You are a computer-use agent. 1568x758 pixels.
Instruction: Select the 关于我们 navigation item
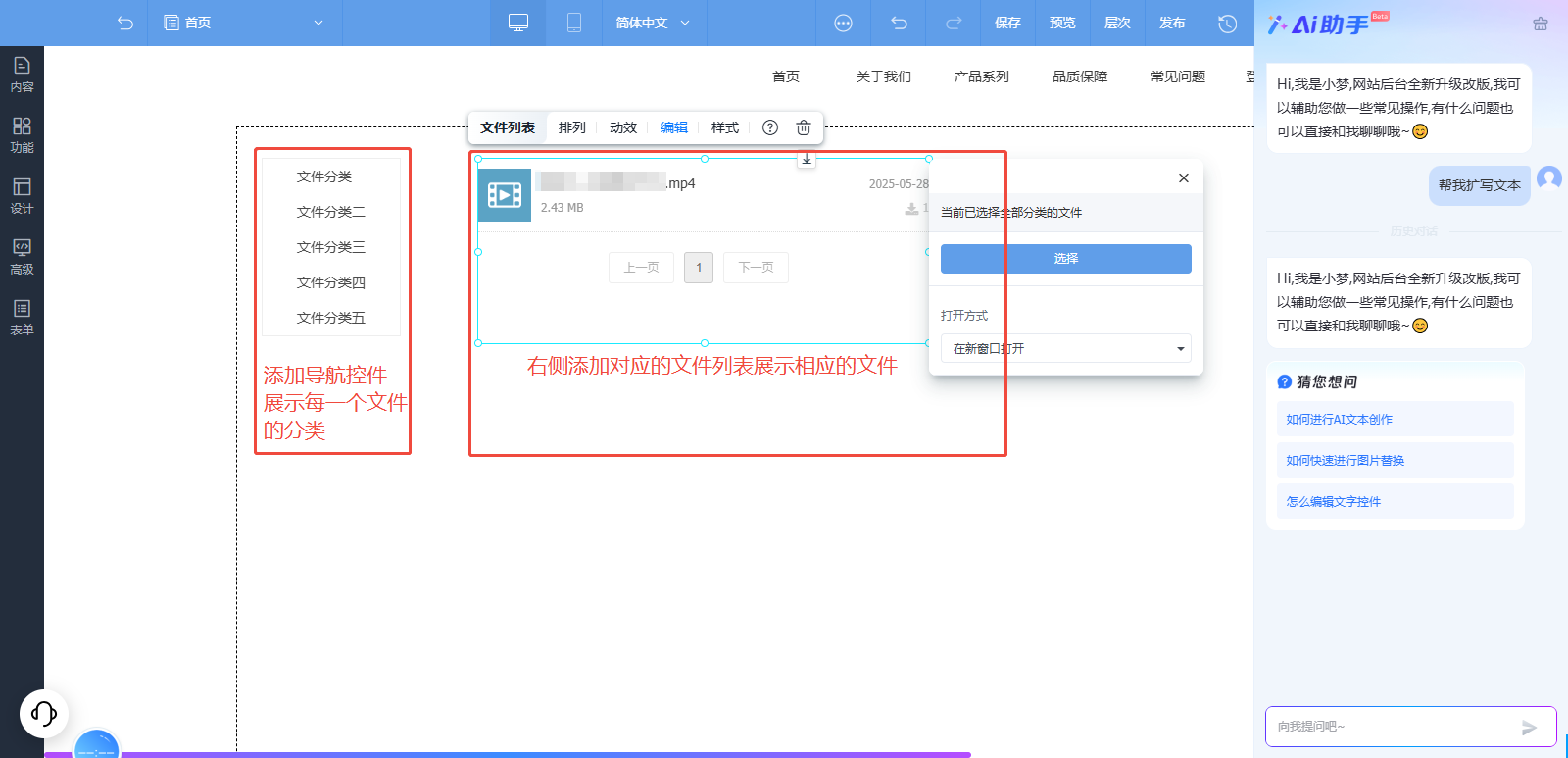point(884,76)
